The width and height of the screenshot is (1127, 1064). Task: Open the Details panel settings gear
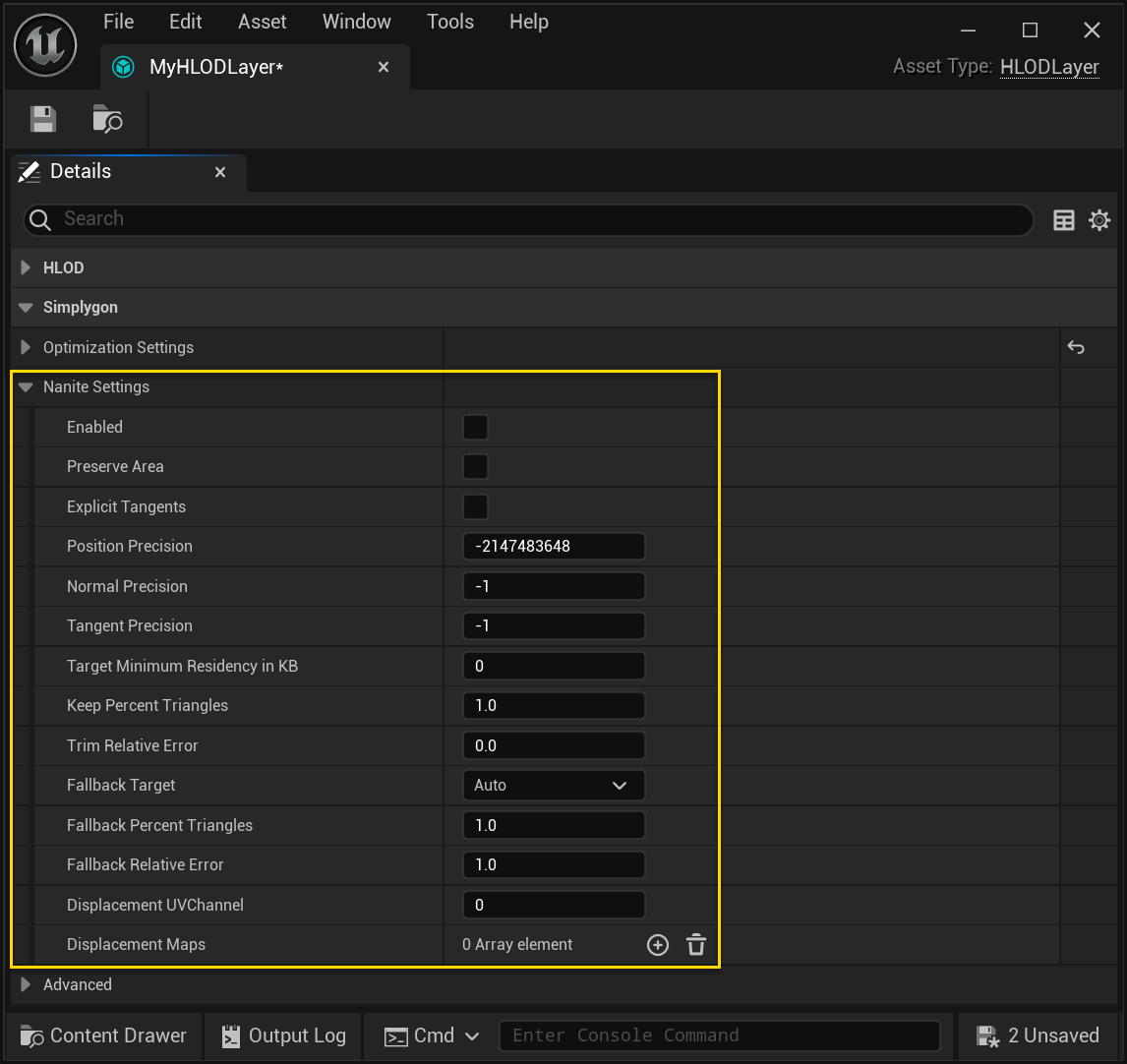pos(1099,220)
